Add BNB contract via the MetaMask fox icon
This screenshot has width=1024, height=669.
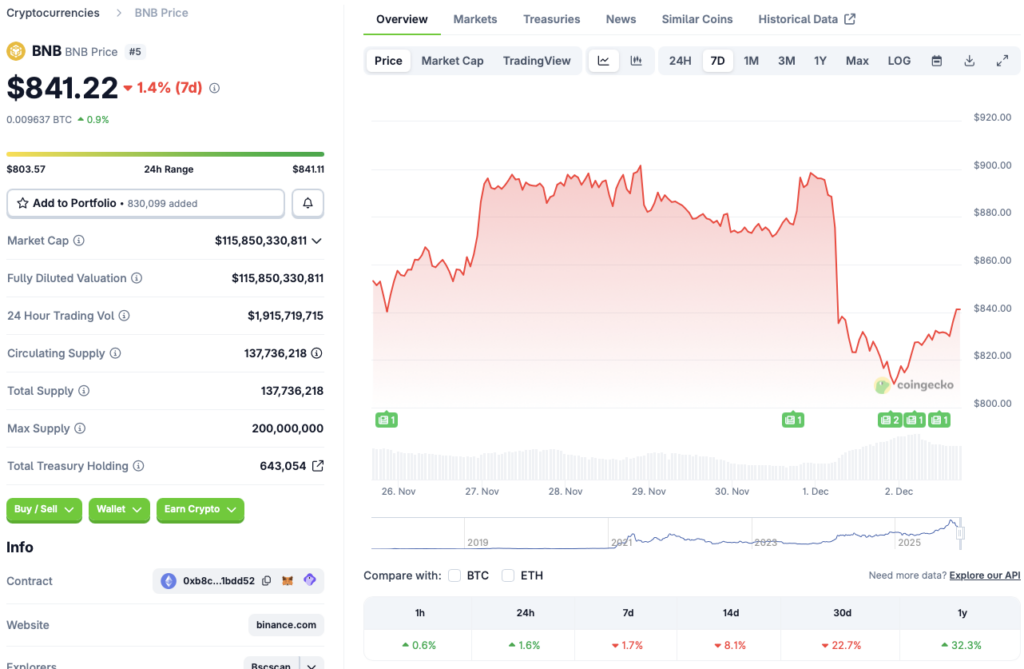pos(285,581)
